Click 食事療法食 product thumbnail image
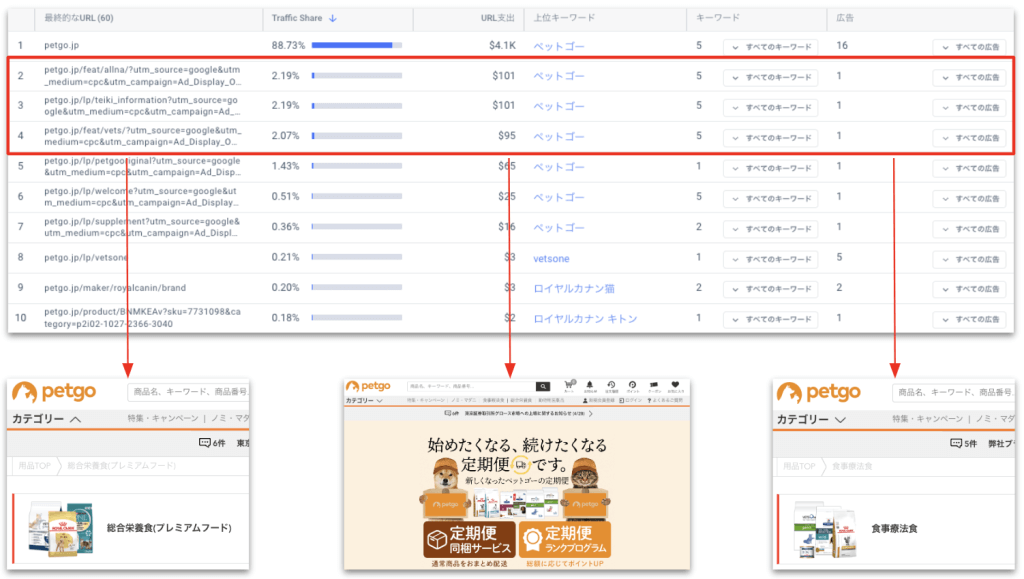This screenshot has width=1024, height=579. (818, 528)
